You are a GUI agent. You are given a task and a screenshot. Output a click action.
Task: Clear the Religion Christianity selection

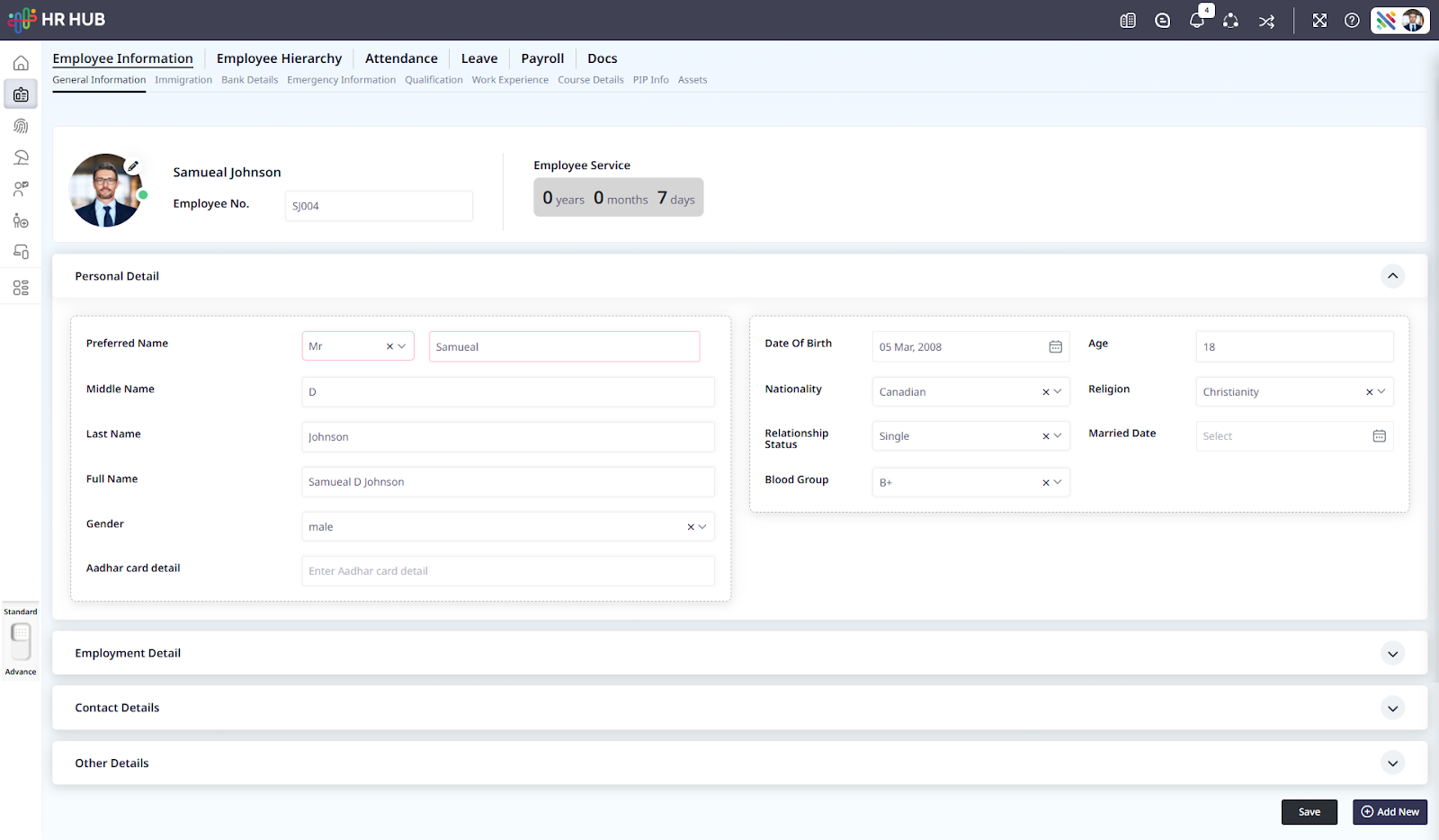1369,392
